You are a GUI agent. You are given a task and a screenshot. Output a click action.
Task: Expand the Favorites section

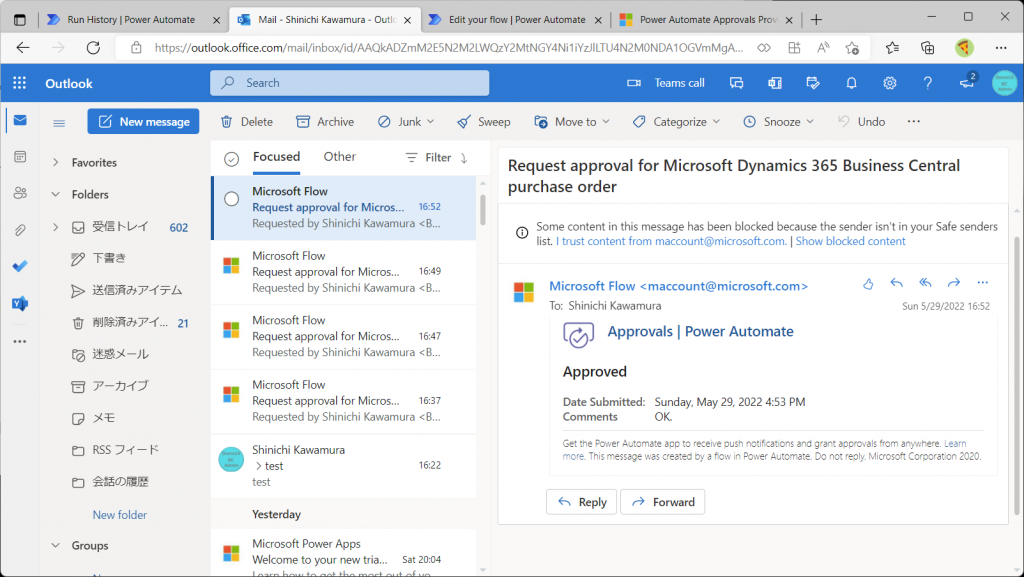pyautogui.click(x=56, y=163)
